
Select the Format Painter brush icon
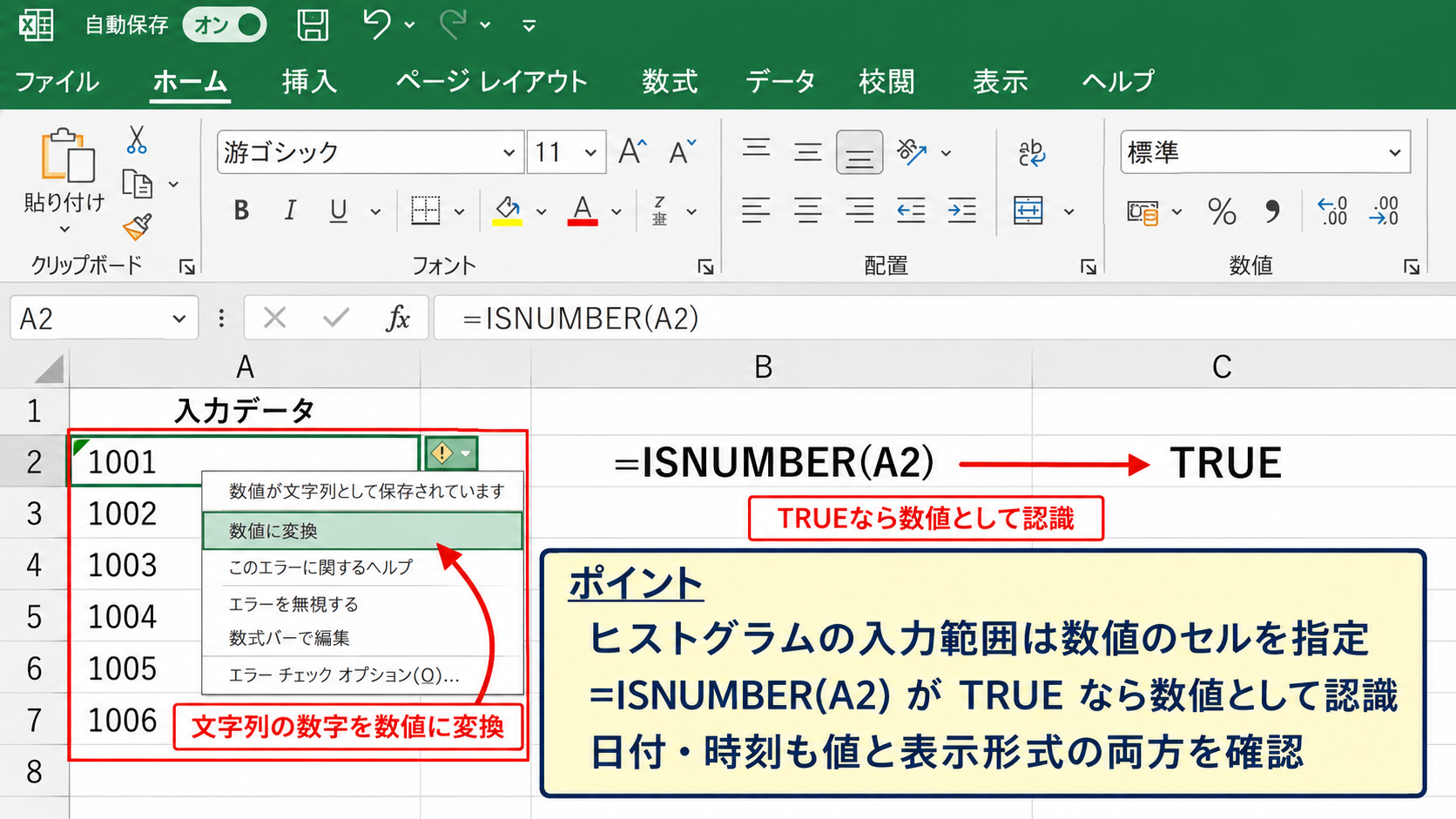[137, 227]
